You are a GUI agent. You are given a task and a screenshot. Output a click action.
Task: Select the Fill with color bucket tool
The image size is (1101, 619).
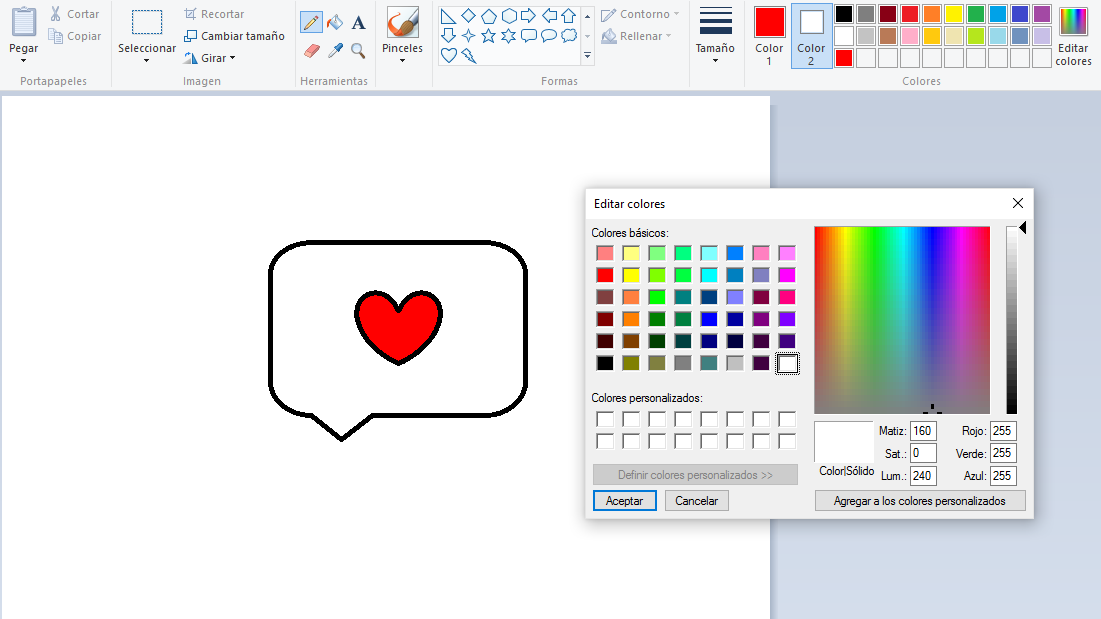[x=335, y=21]
